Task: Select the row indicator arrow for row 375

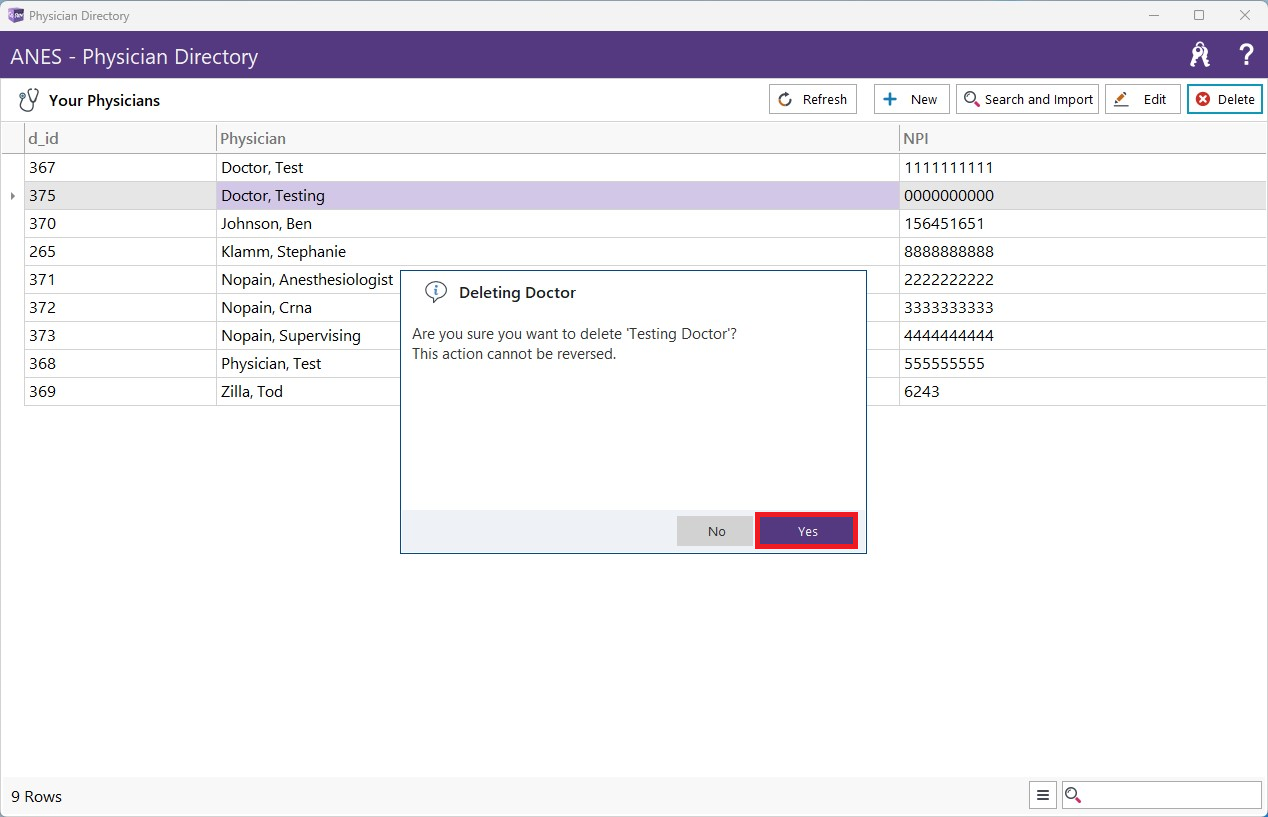Action: coord(13,196)
